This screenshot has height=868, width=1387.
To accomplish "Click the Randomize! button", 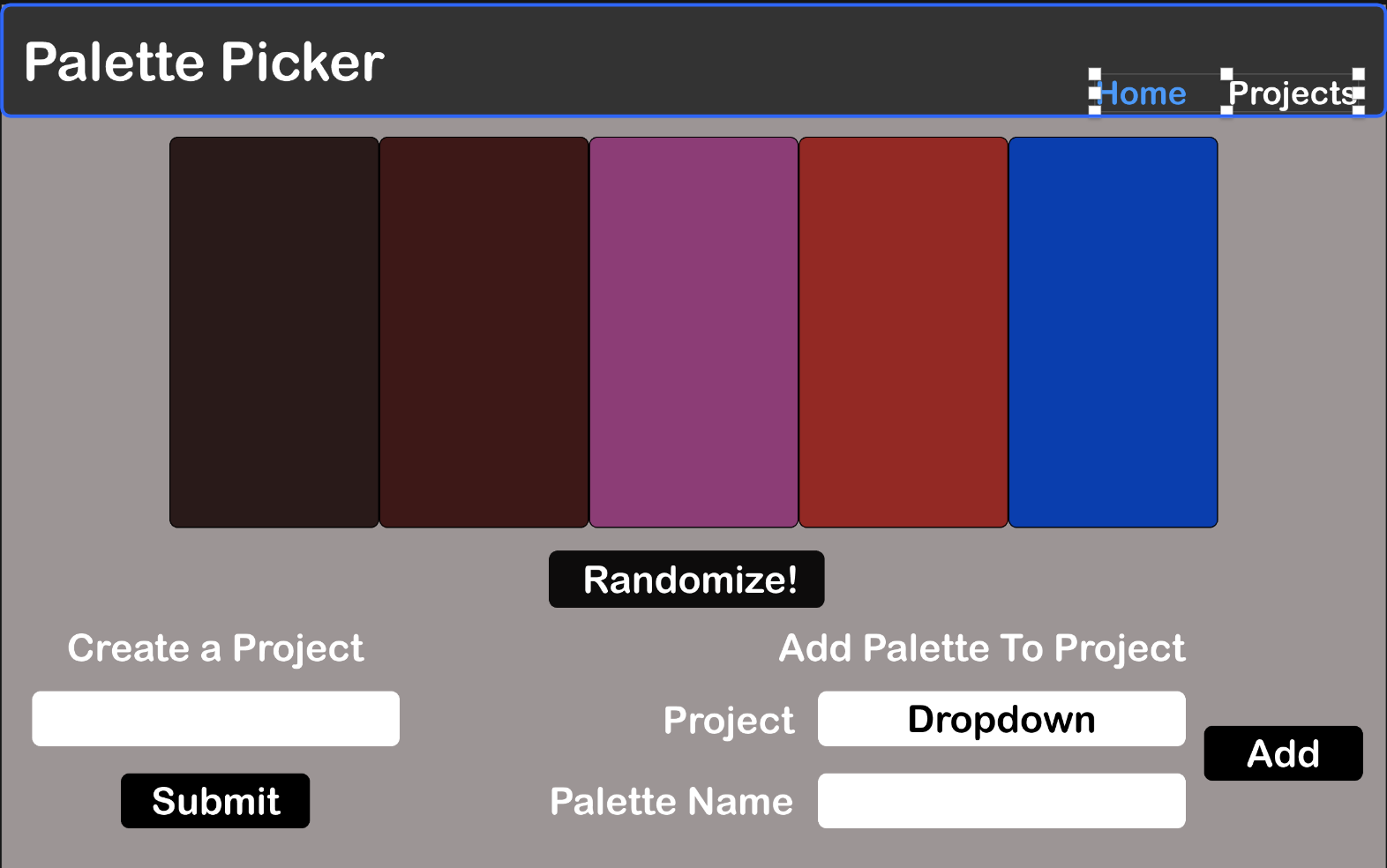I will pos(686,580).
